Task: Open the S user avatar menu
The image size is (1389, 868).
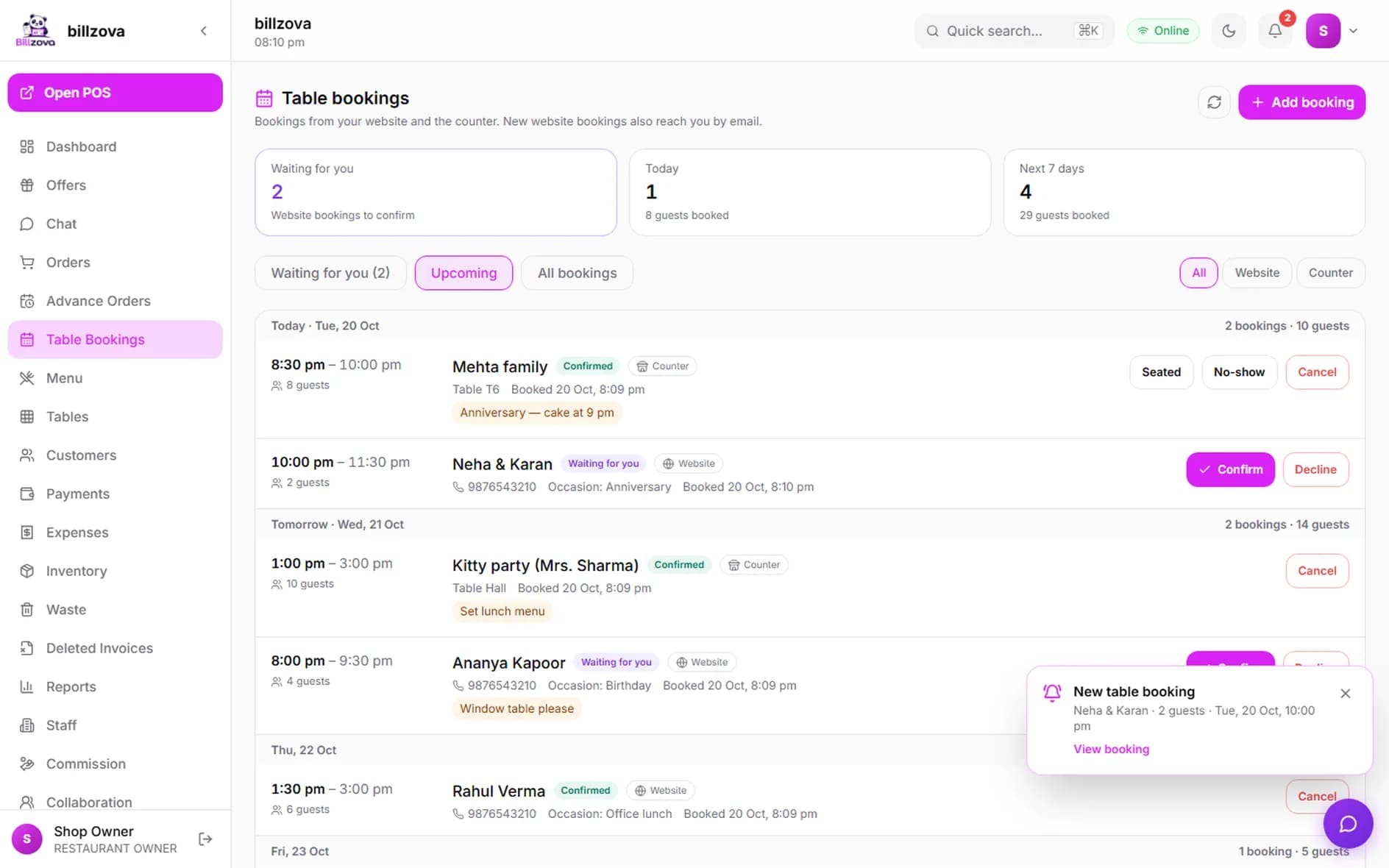Action: point(1323,31)
